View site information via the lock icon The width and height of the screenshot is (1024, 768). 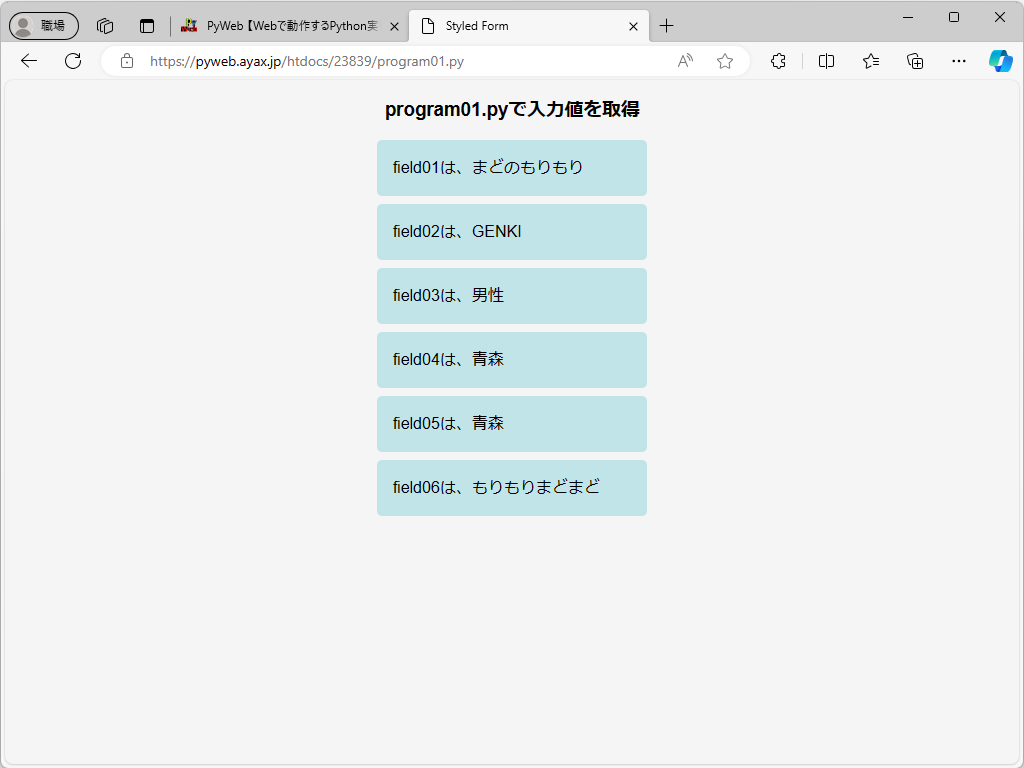click(126, 61)
